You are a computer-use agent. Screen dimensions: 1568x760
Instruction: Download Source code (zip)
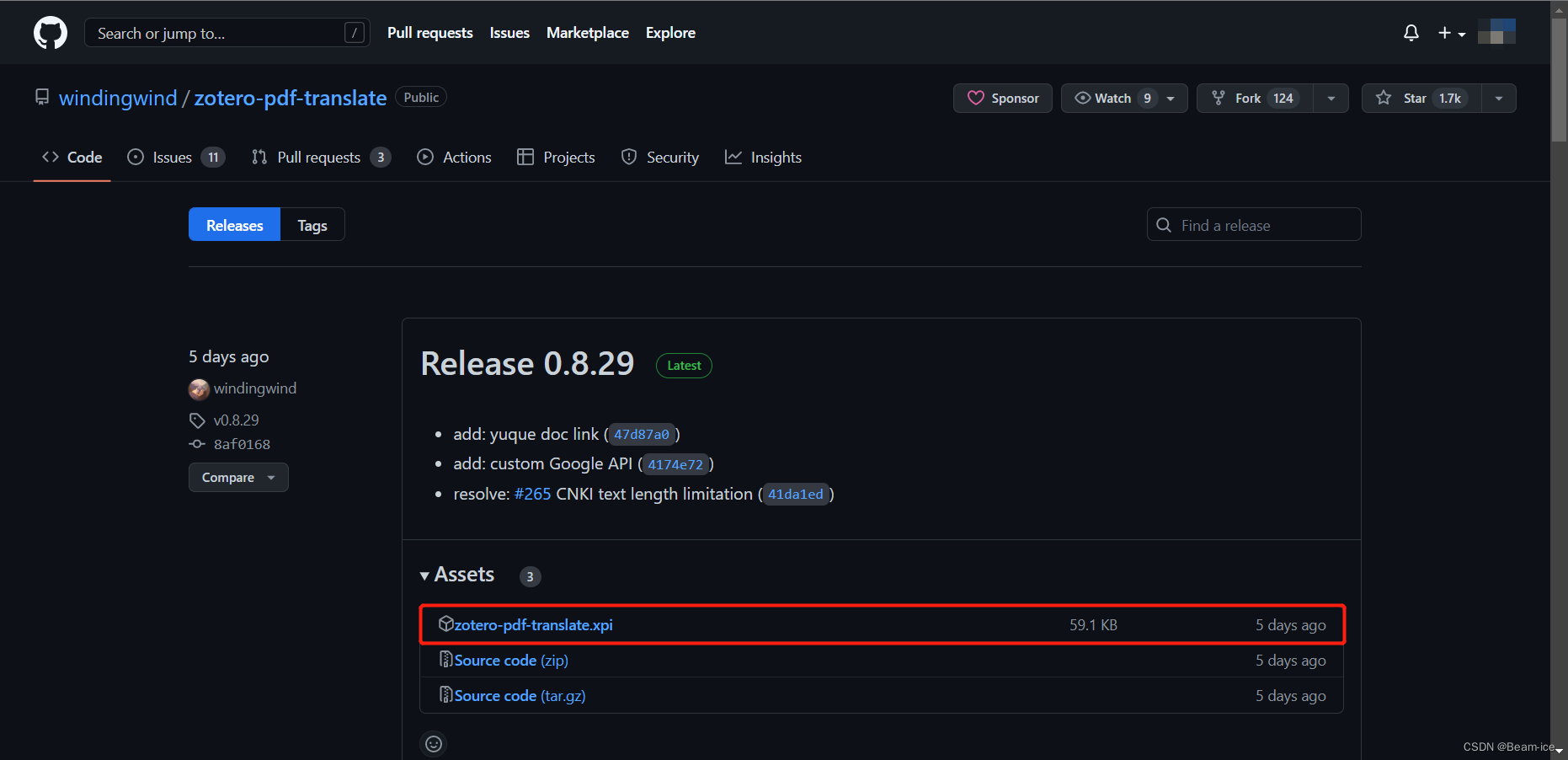click(511, 661)
